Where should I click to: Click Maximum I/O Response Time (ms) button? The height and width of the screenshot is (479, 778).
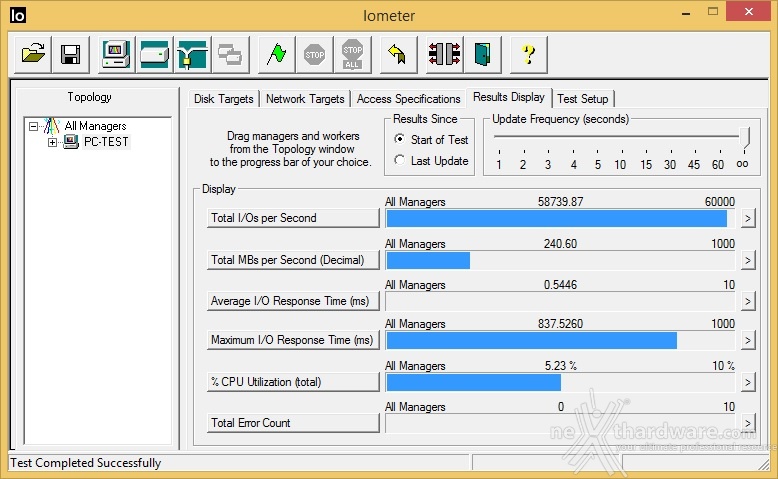[293, 340]
